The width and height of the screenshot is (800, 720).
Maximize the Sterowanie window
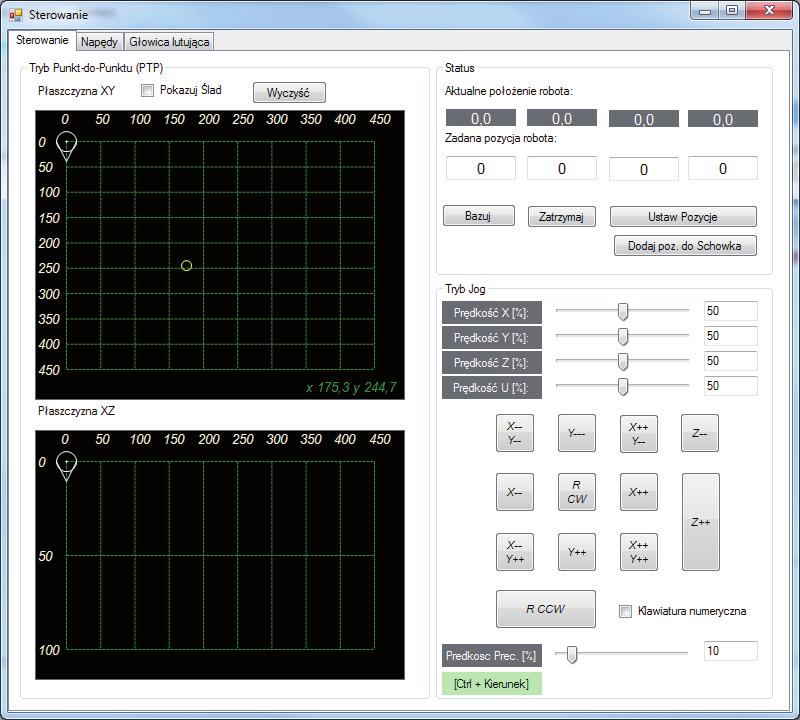[x=732, y=10]
